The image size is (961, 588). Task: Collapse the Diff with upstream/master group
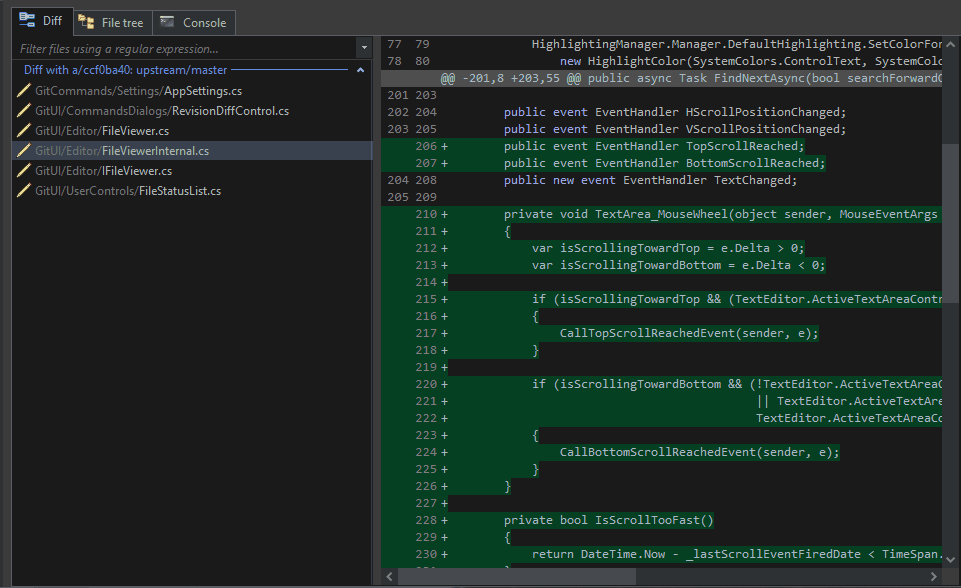360,70
